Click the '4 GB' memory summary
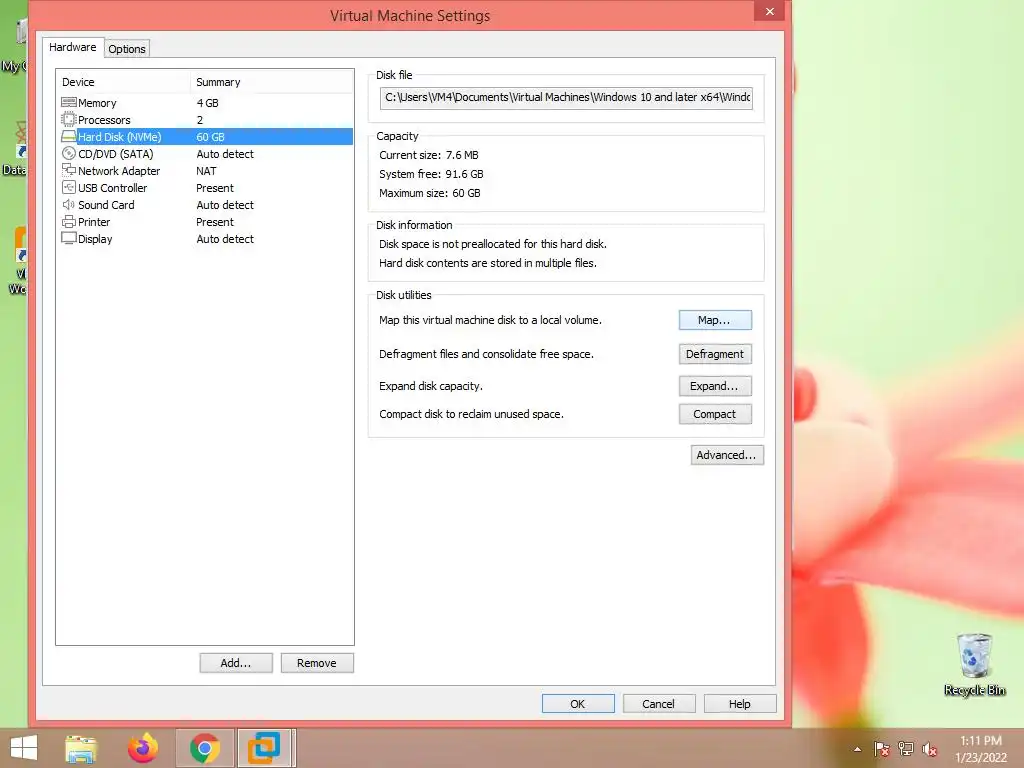Screen dimensions: 1024x768 coord(208,103)
